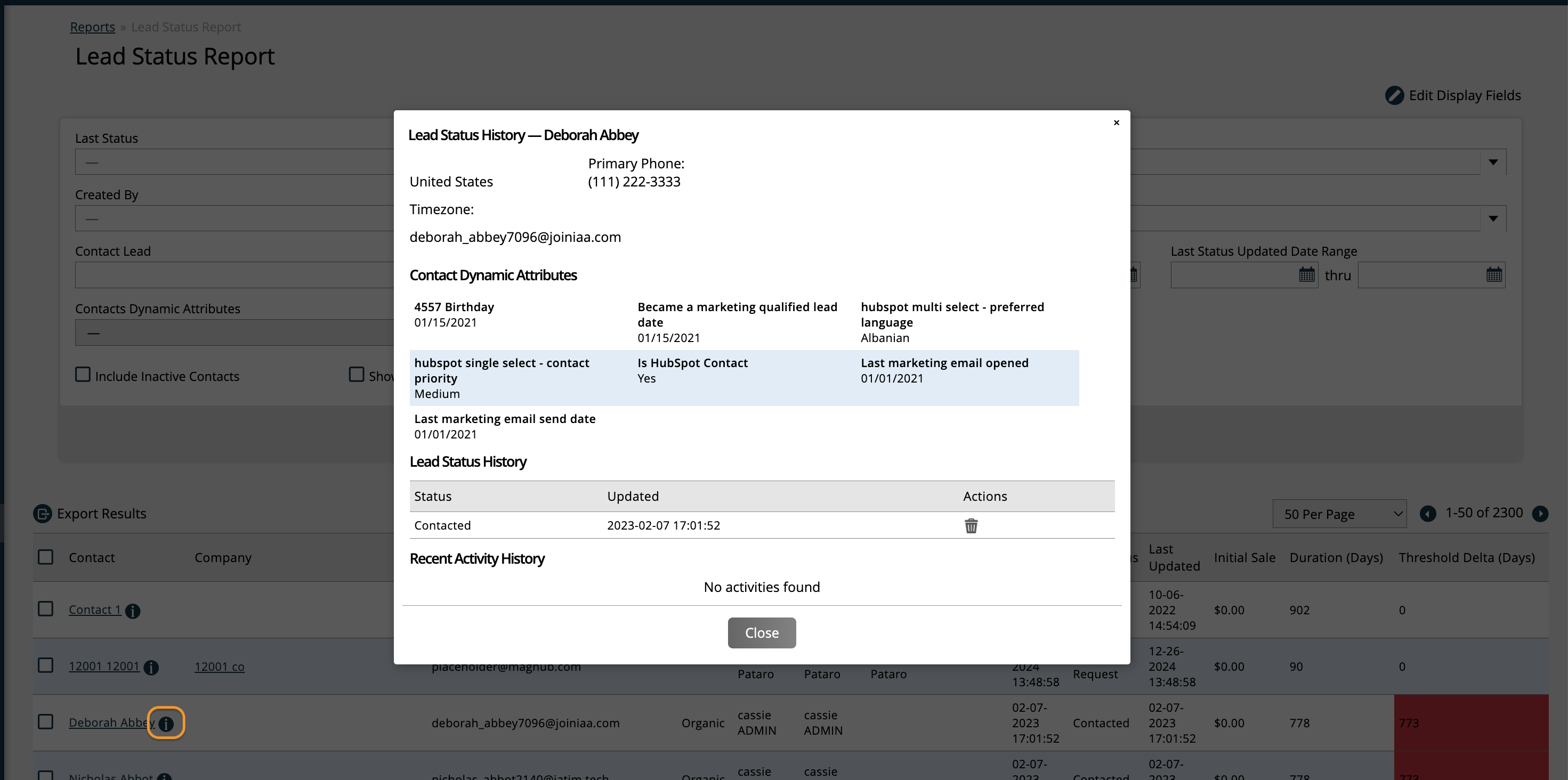This screenshot has width=1568, height=780.
Task: Click the info icon next to Deborah Abbey
Action: tap(166, 724)
